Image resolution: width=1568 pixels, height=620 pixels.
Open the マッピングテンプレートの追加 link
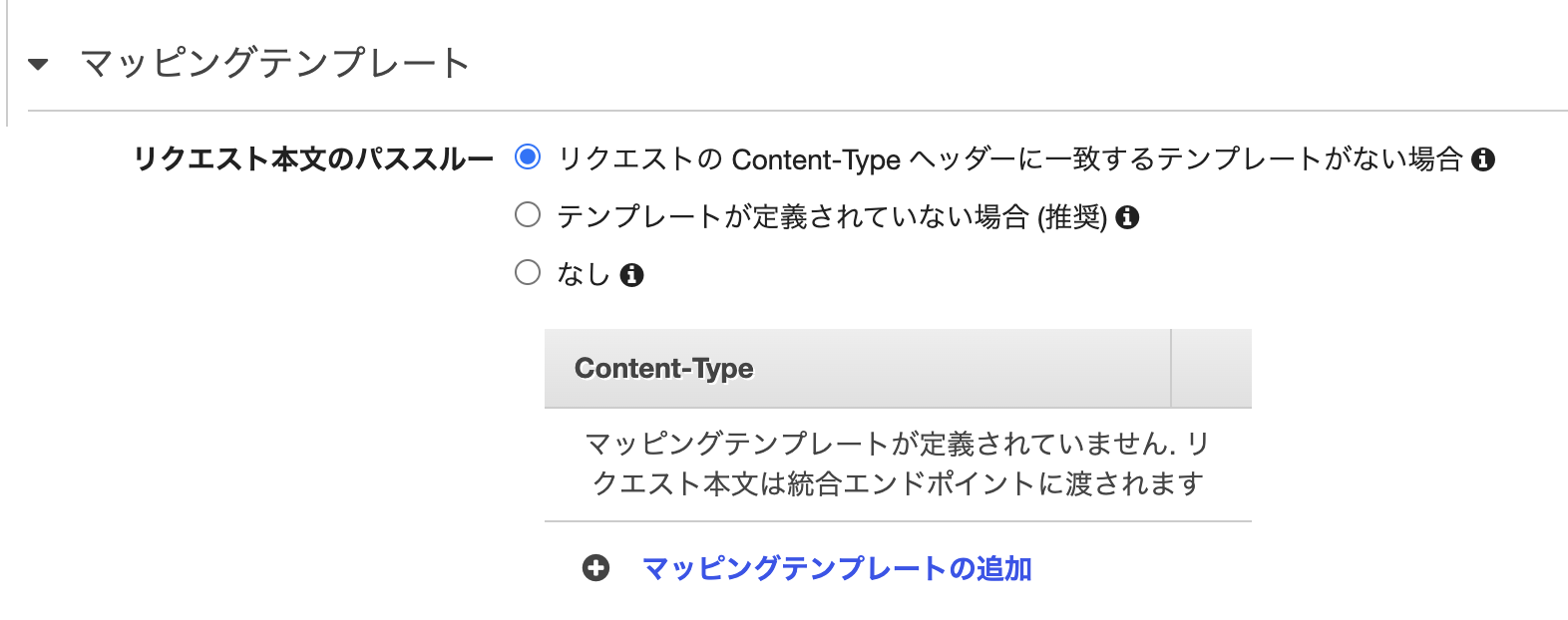coord(837,568)
